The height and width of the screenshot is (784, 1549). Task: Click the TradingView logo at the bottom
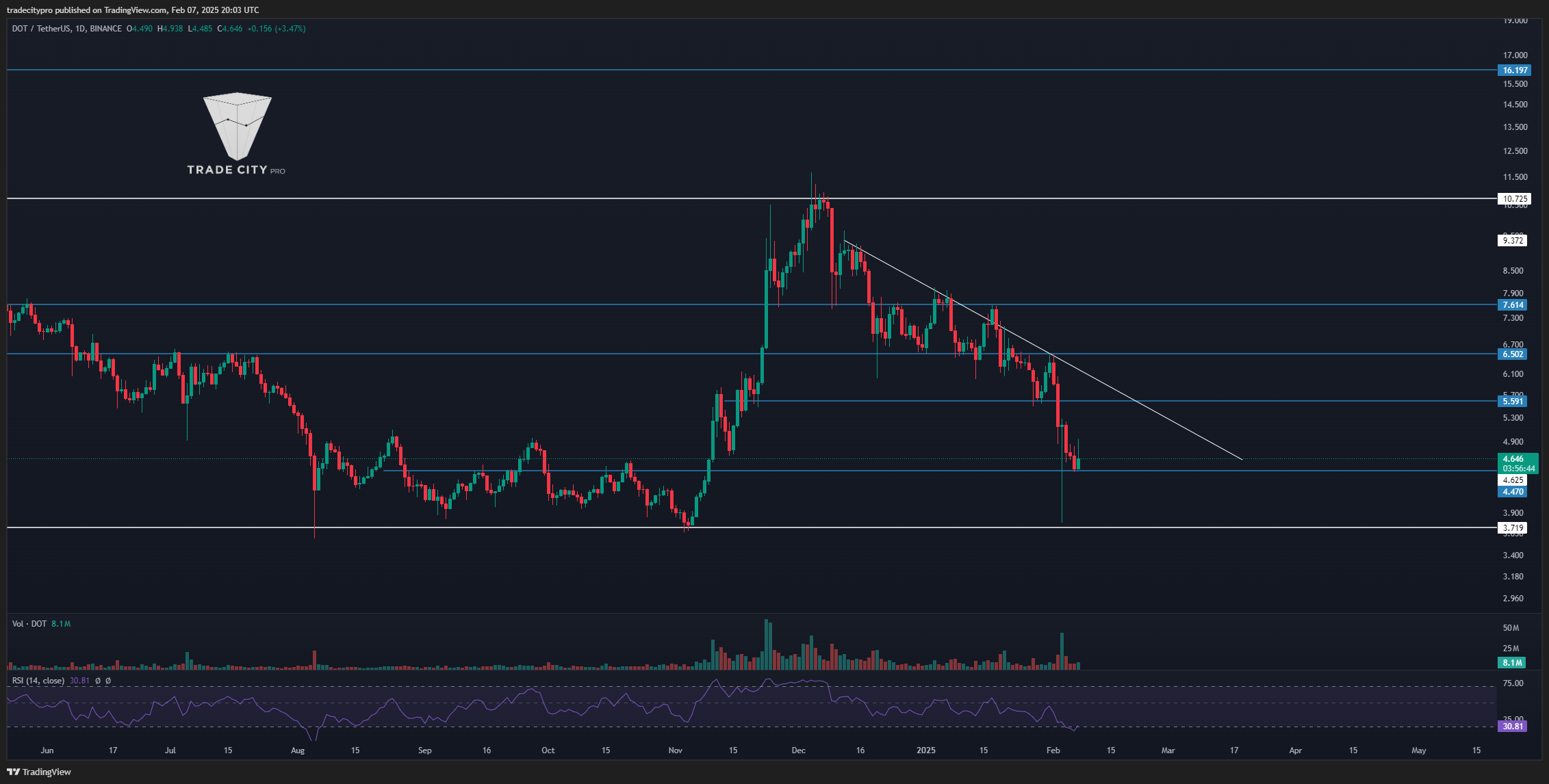click(x=39, y=772)
